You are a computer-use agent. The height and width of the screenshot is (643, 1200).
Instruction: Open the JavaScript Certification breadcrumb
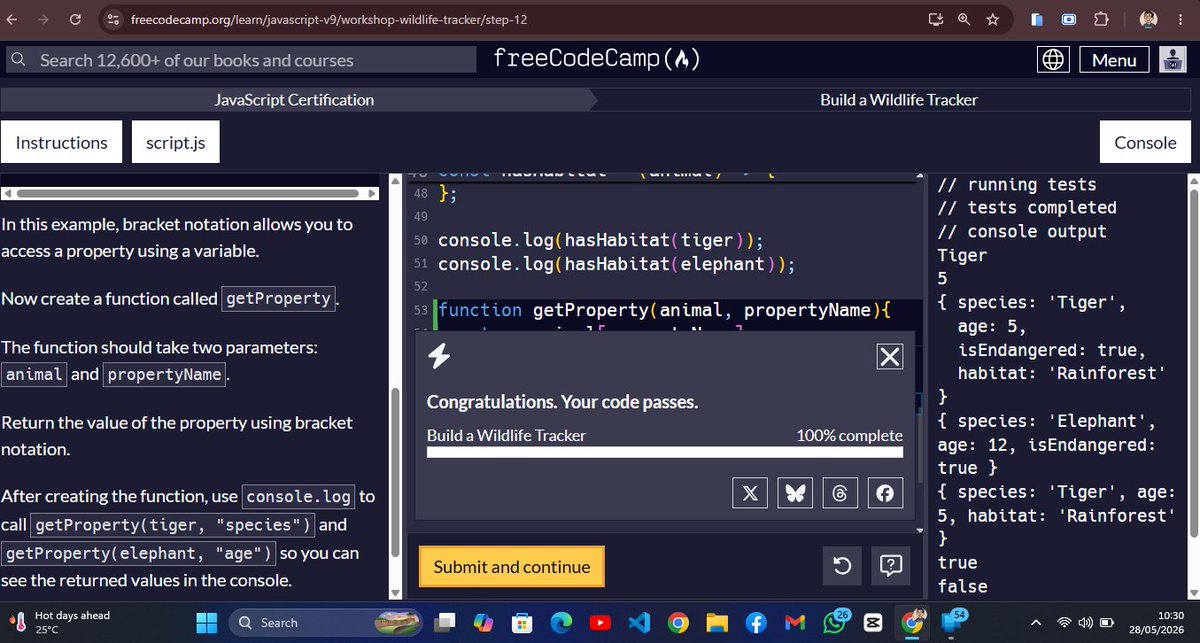(295, 100)
